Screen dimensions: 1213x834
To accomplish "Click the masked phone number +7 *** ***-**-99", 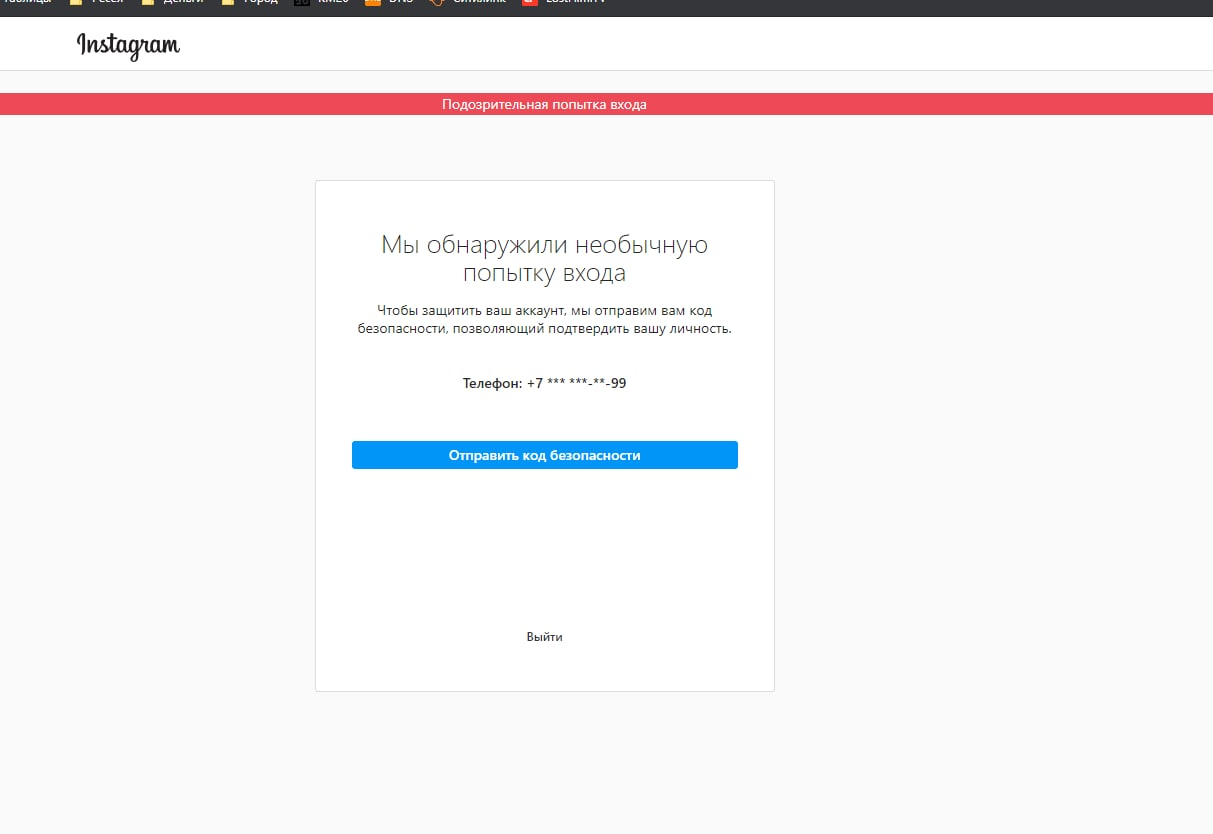I will (x=577, y=383).
